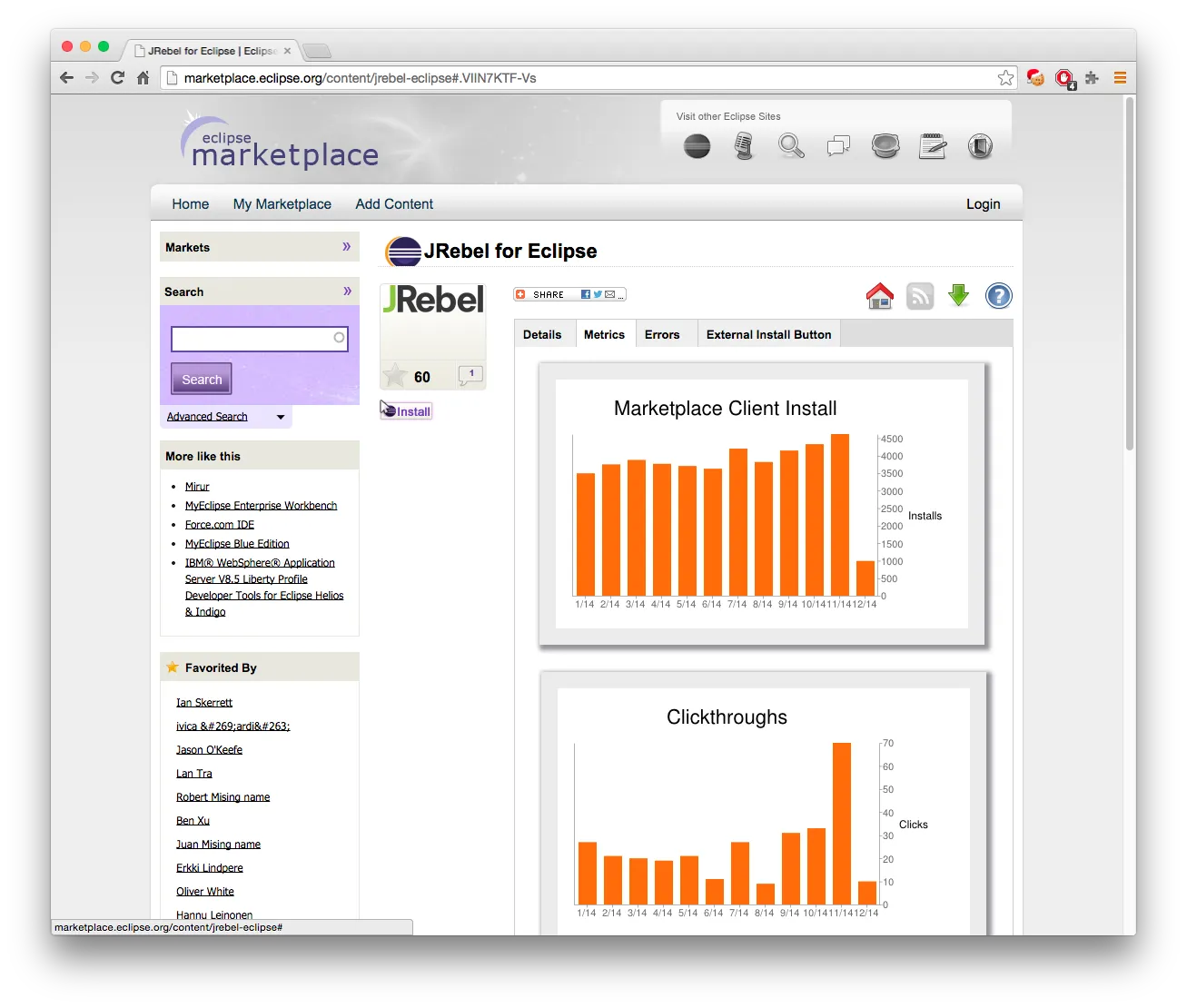Open Ian Skerrett's profile link
This screenshot has height=1008, width=1187.
[x=204, y=703]
